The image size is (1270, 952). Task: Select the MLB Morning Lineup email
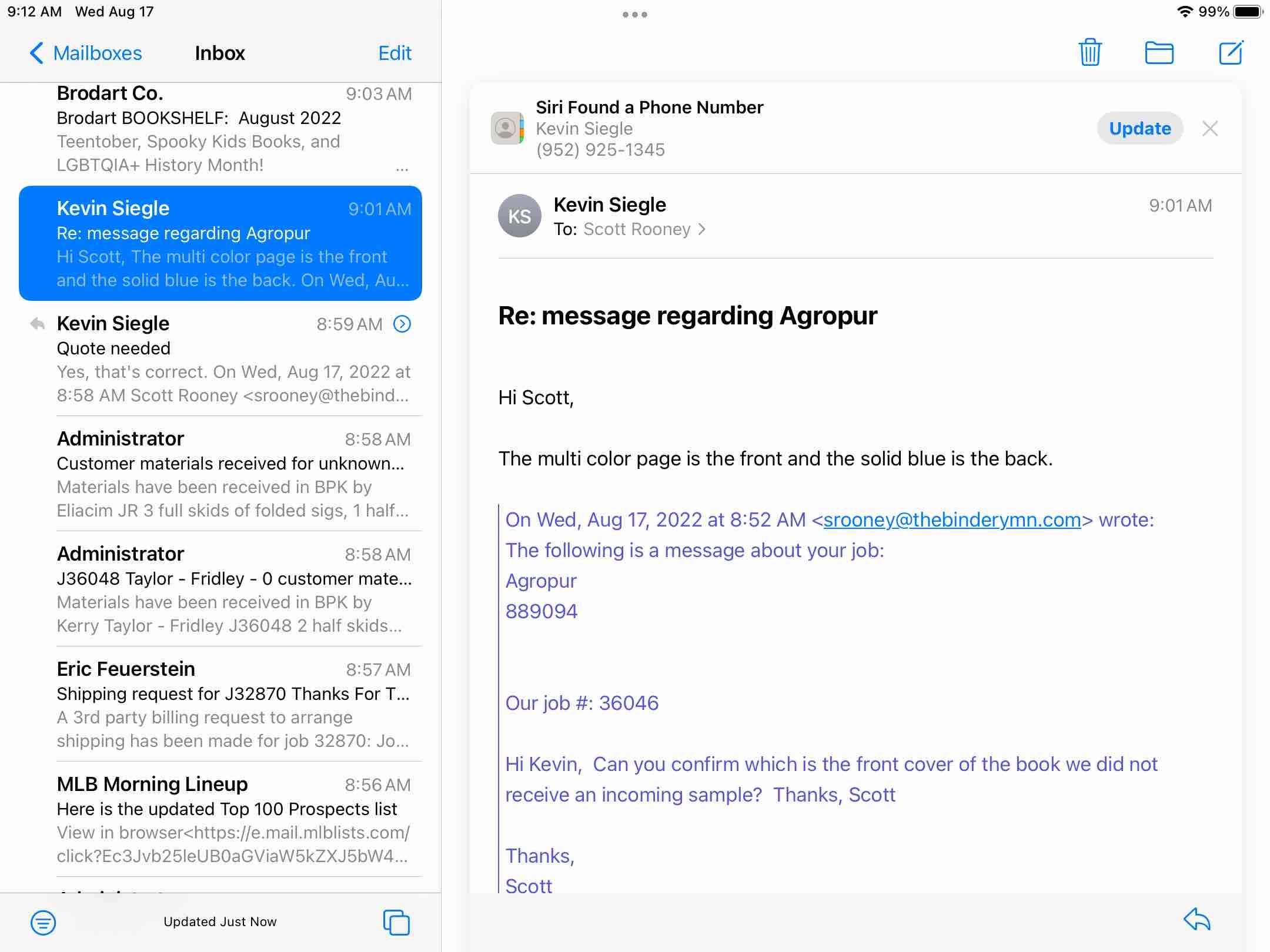pyautogui.click(x=233, y=819)
